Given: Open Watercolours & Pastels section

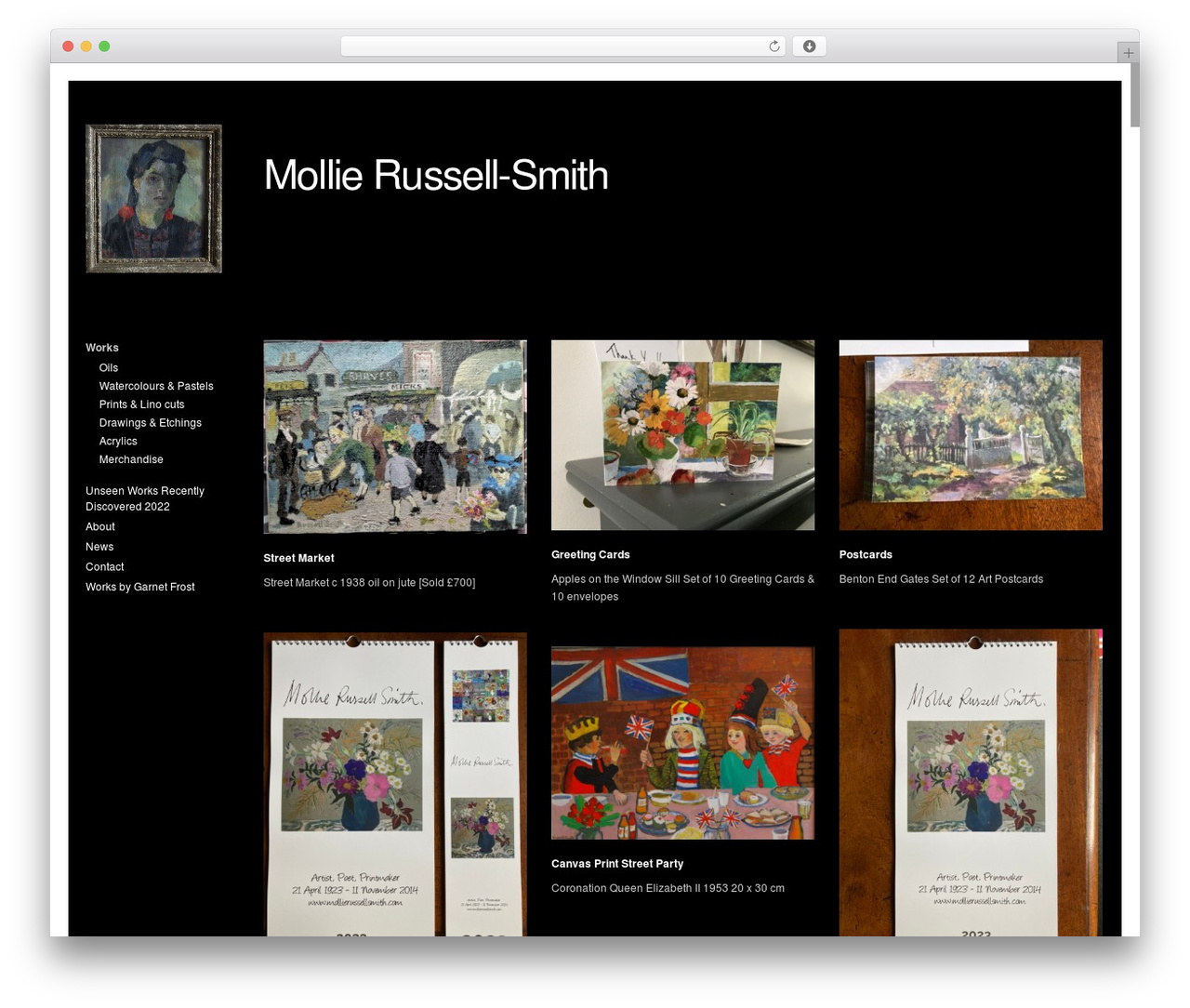Looking at the screenshot, I should coord(156,386).
